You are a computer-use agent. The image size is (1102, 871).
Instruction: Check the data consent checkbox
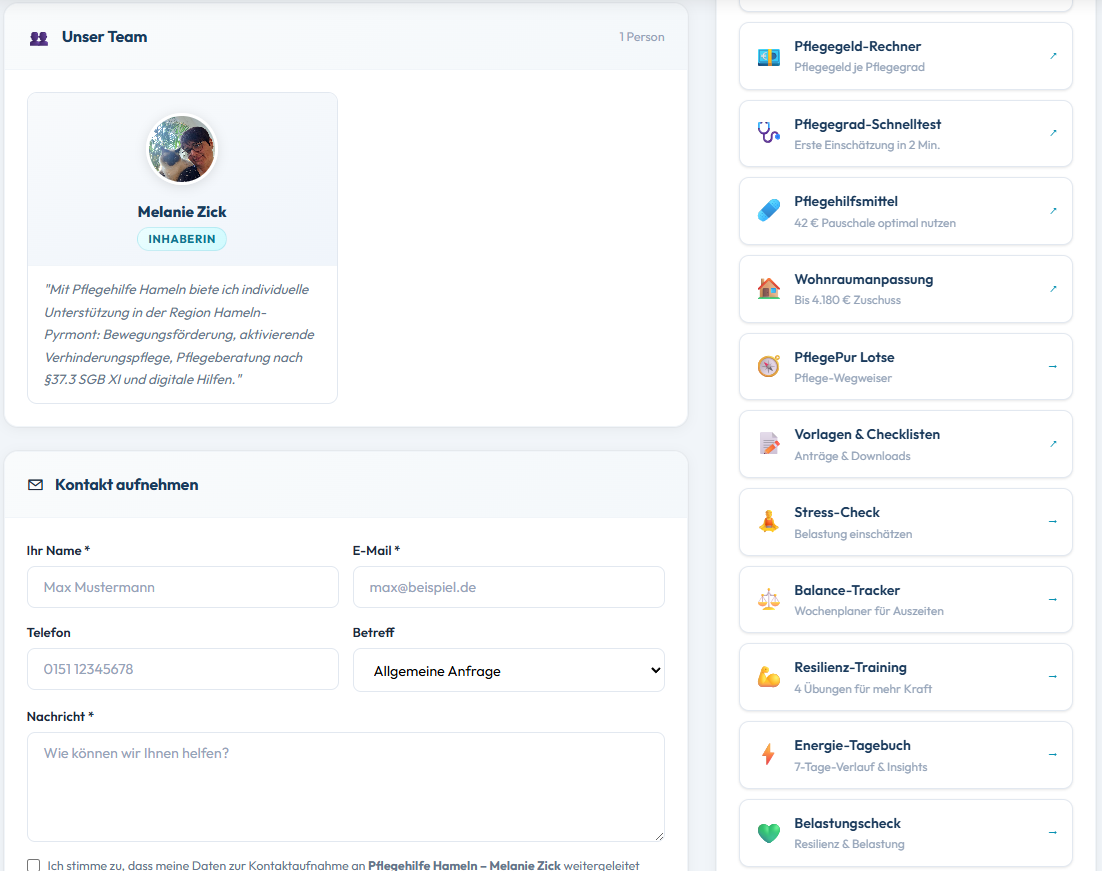click(34, 865)
